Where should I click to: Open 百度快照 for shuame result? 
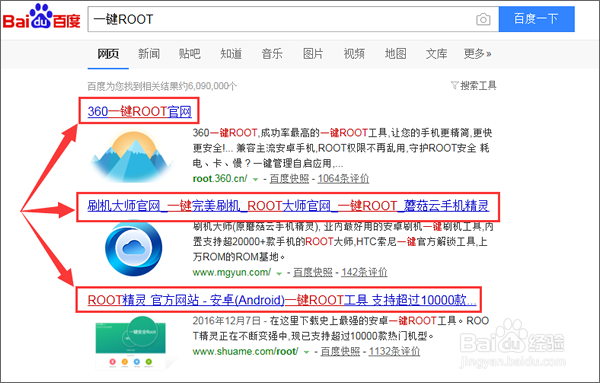(x=340, y=352)
